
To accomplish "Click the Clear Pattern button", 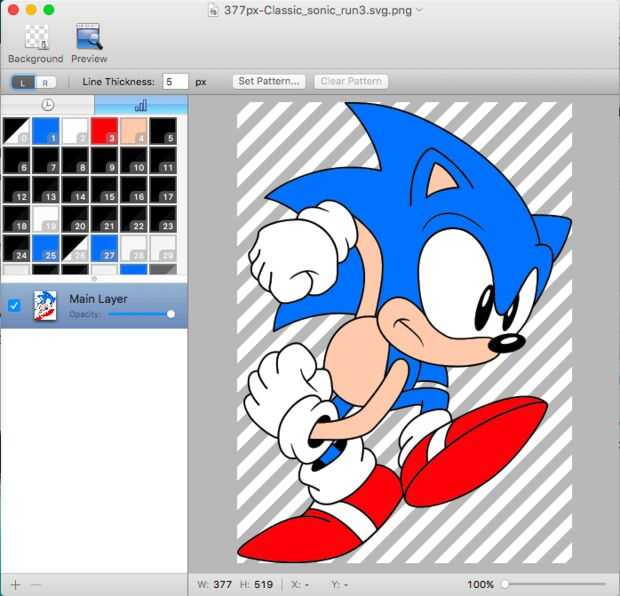I will (x=351, y=81).
